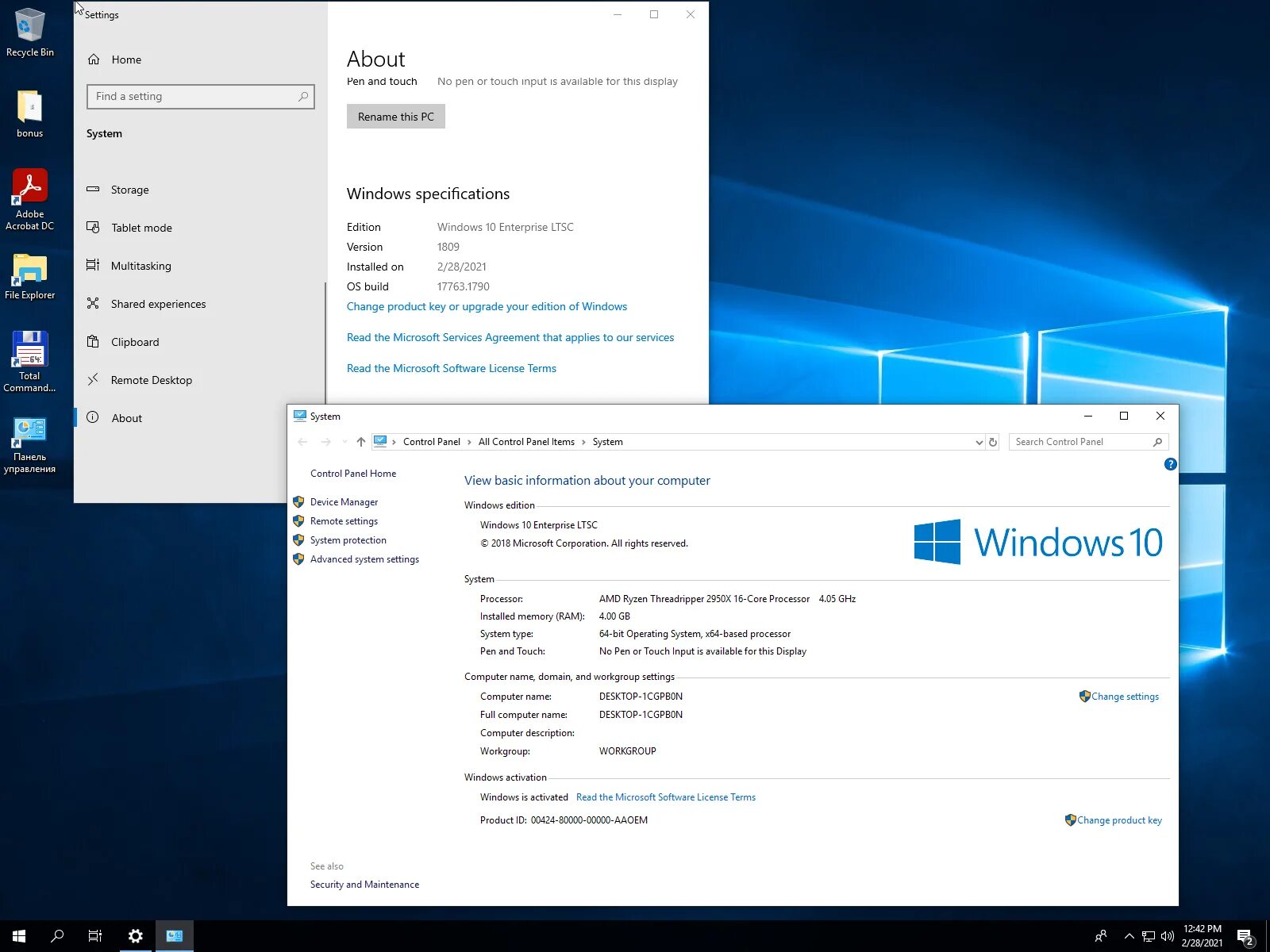
Task: Open Device Manager link
Action: 344,502
